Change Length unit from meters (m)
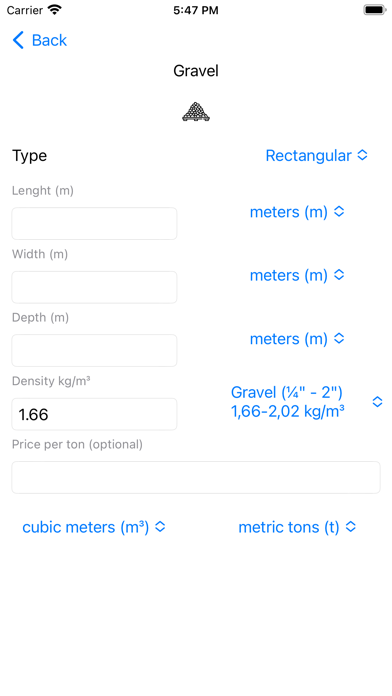The image size is (392, 696). click(x=297, y=212)
